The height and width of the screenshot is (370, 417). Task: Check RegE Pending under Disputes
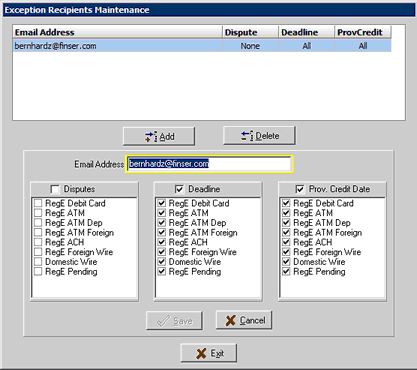(38, 271)
